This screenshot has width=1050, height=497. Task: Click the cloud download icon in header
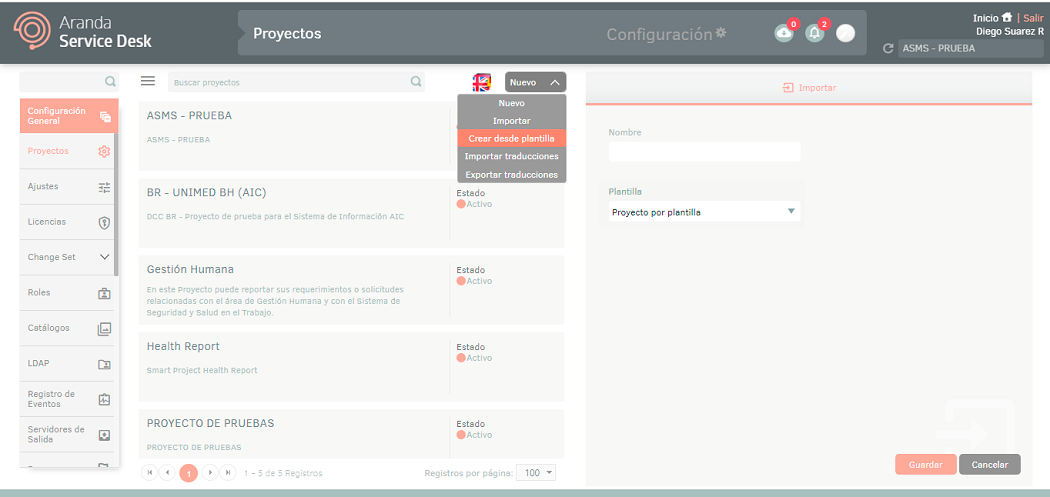point(784,33)
